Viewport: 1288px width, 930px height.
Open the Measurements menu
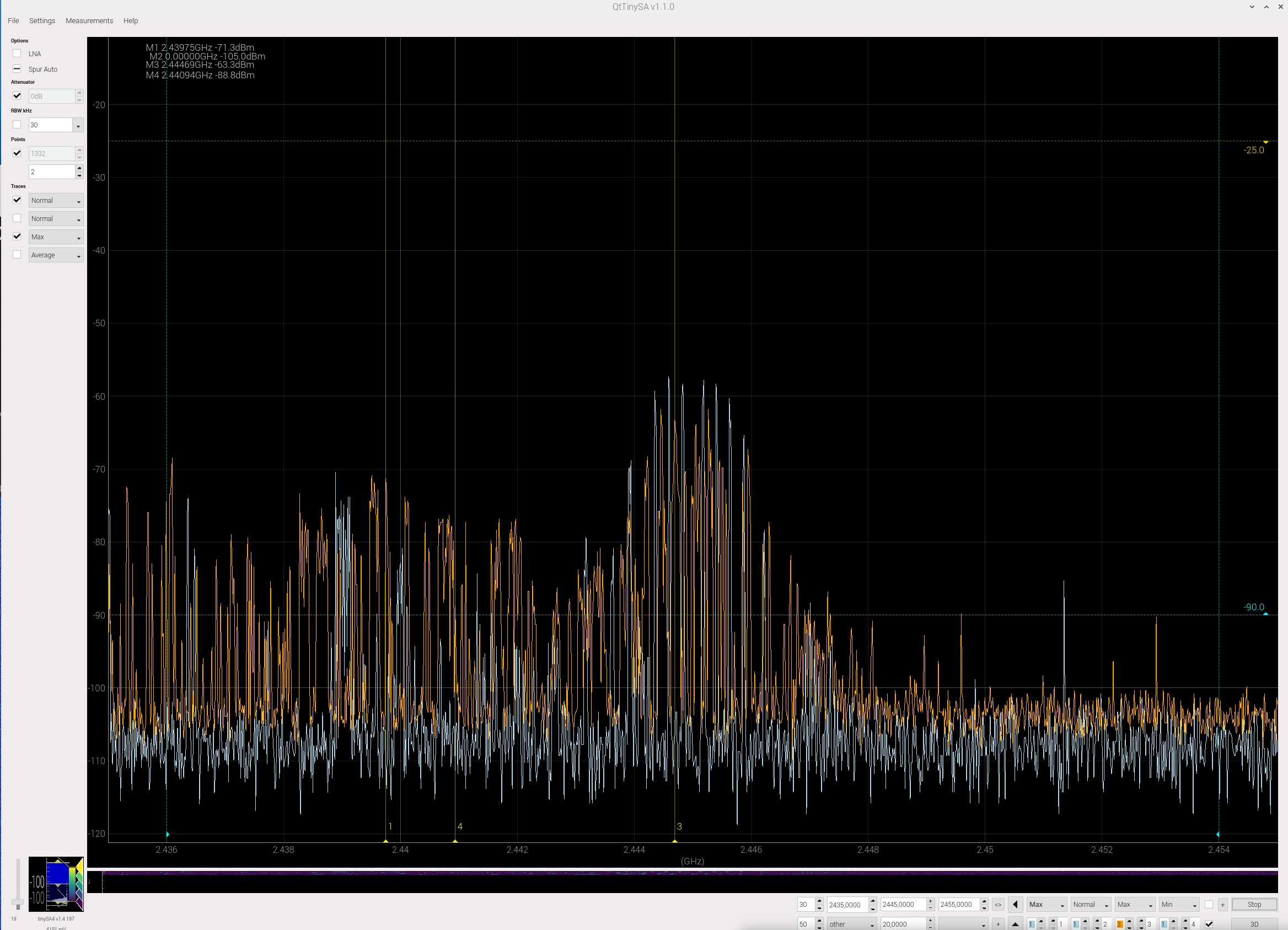click(x=89, y=20)
